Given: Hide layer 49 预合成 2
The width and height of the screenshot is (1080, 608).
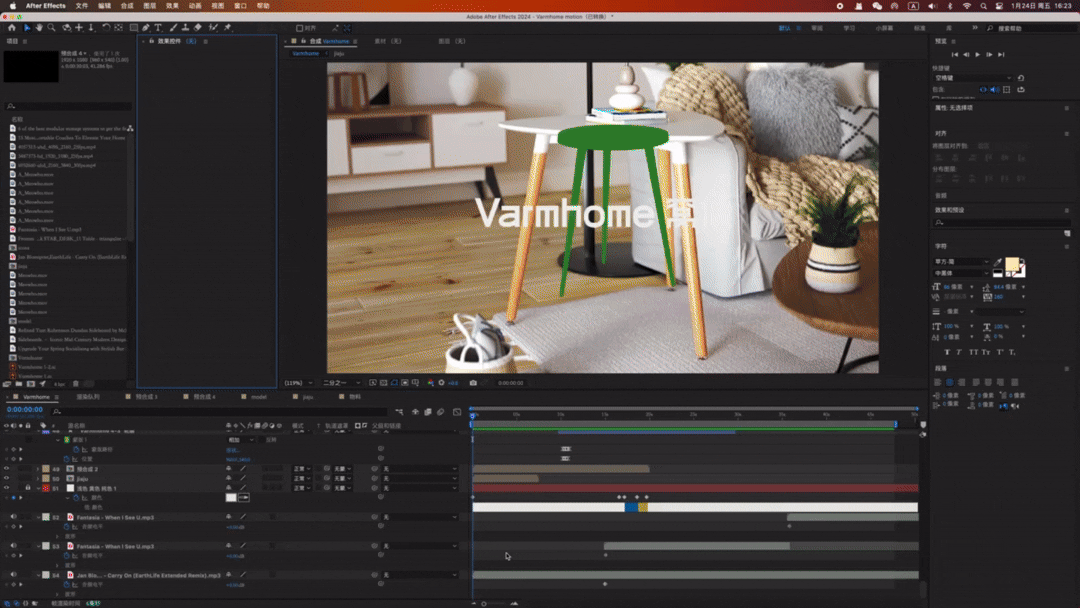Looking at the screenshot, I should (x=6, y=469).
